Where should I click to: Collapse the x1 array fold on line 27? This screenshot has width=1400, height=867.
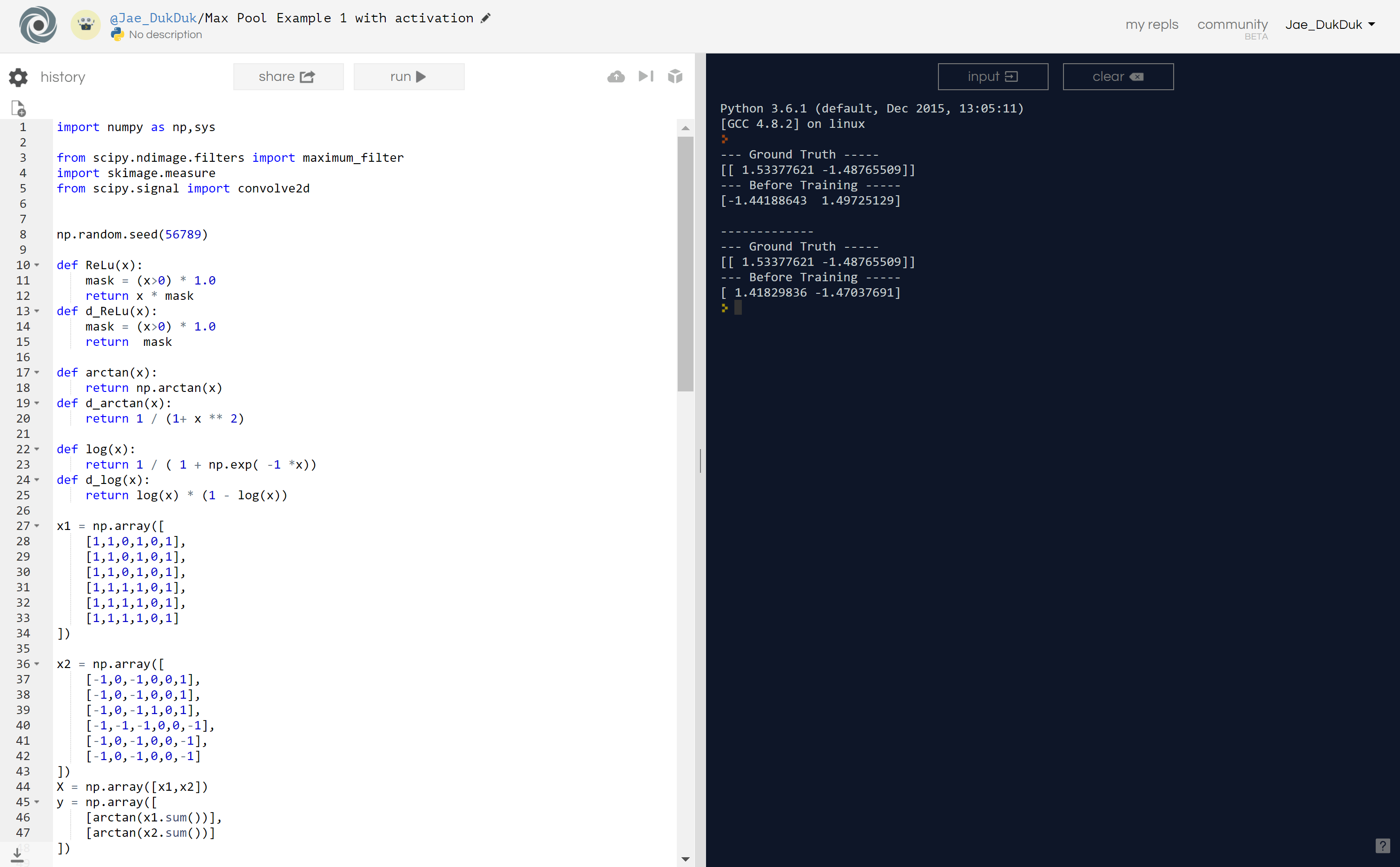click(37, 526)
